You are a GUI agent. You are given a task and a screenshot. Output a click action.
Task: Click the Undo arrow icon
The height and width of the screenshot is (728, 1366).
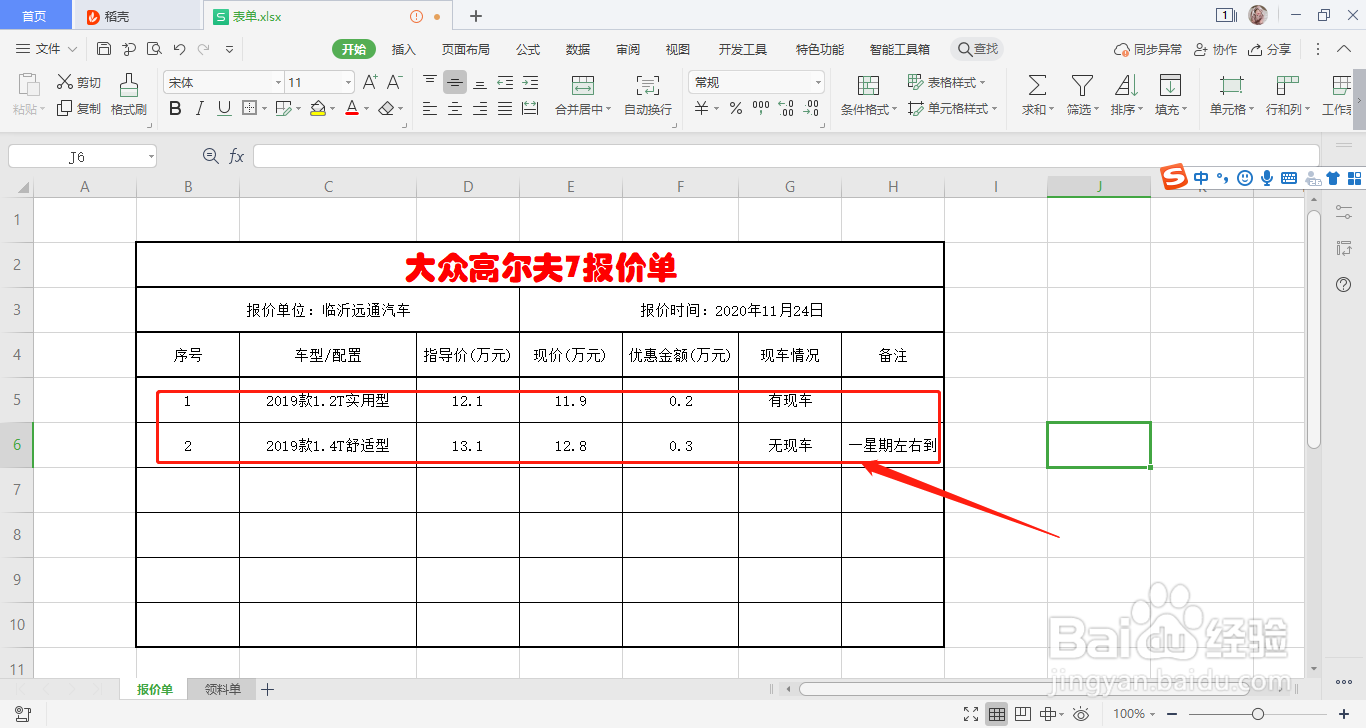coord(179,49)
